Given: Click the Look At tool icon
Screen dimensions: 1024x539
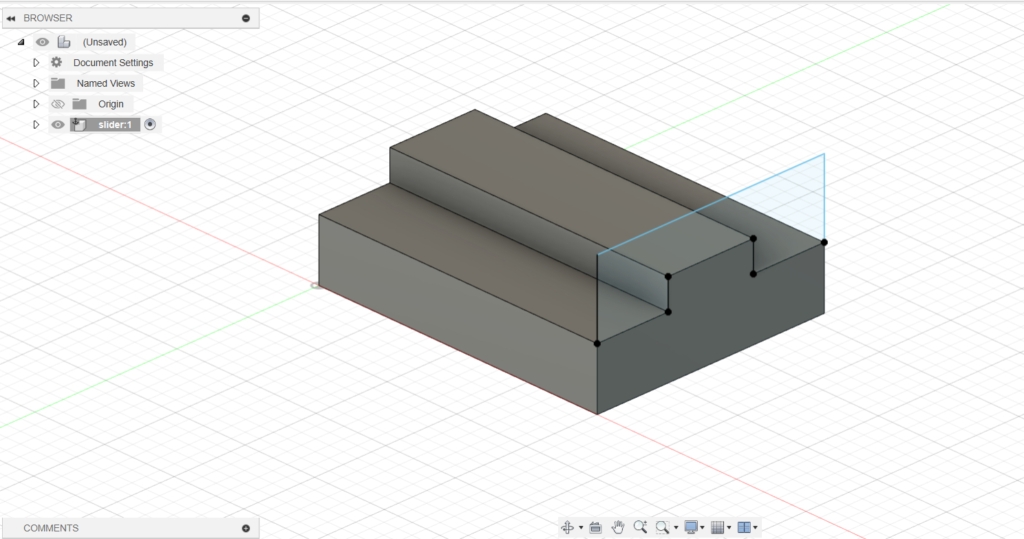Looking at the screenshot, I should pos(596,527).
